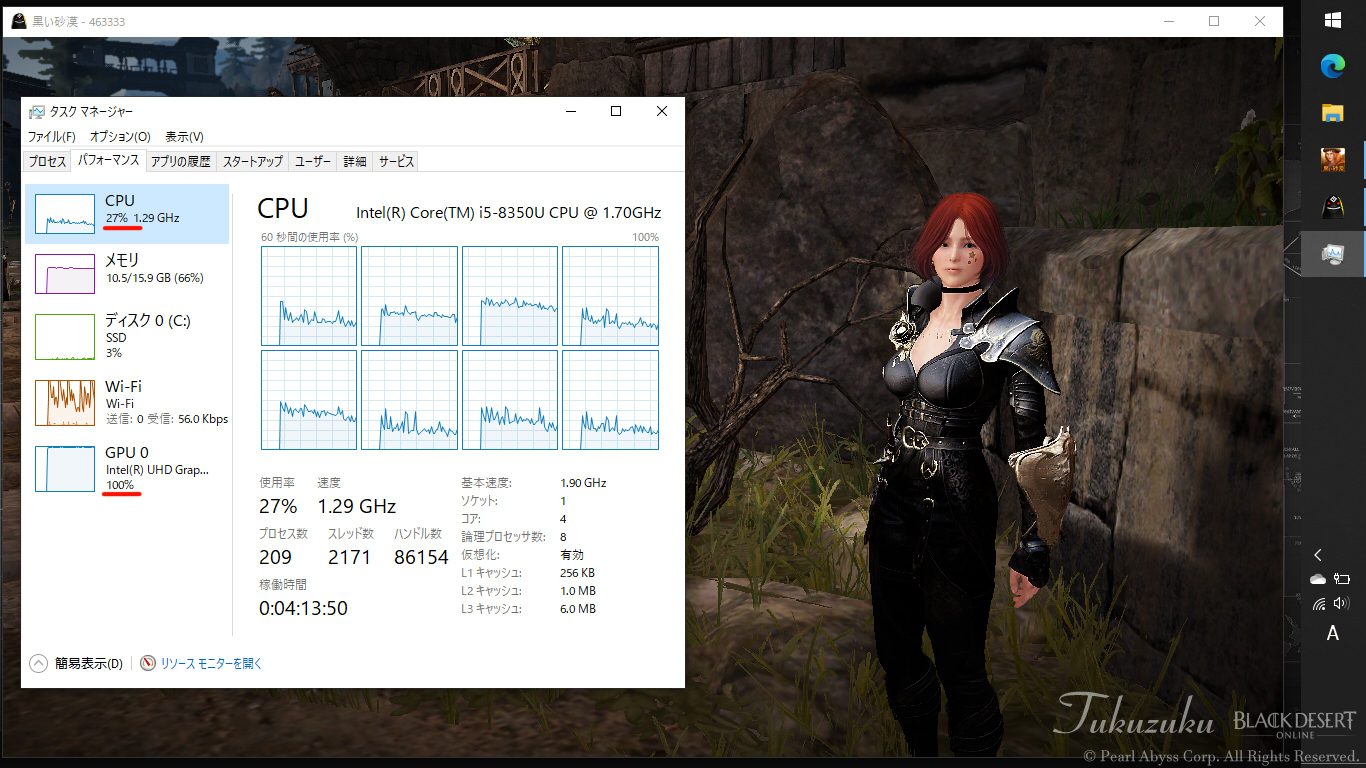Click the first logical processor graph
Screen dimensions: 1366x768
309,296
